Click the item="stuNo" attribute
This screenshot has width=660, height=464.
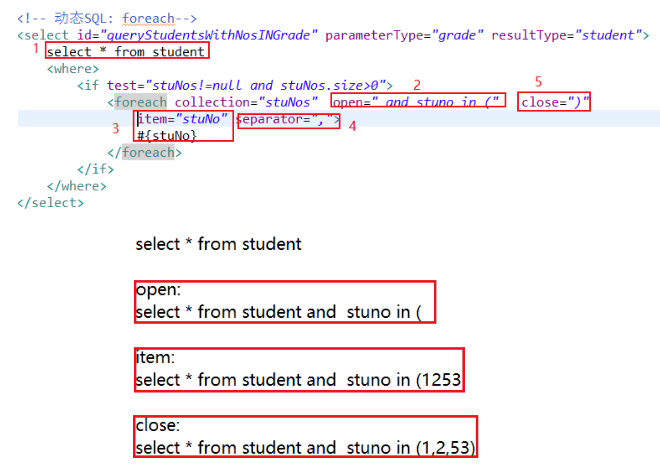[185, 119]
